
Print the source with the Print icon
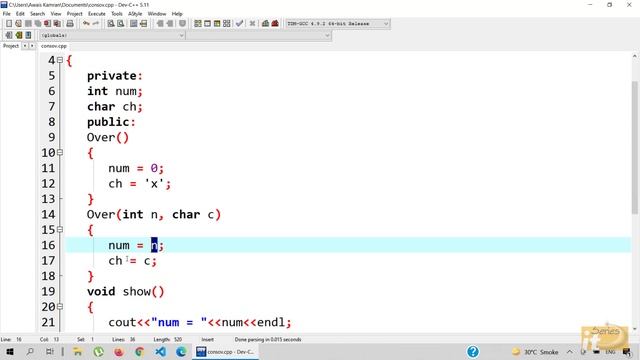click(x=70, y=24)
